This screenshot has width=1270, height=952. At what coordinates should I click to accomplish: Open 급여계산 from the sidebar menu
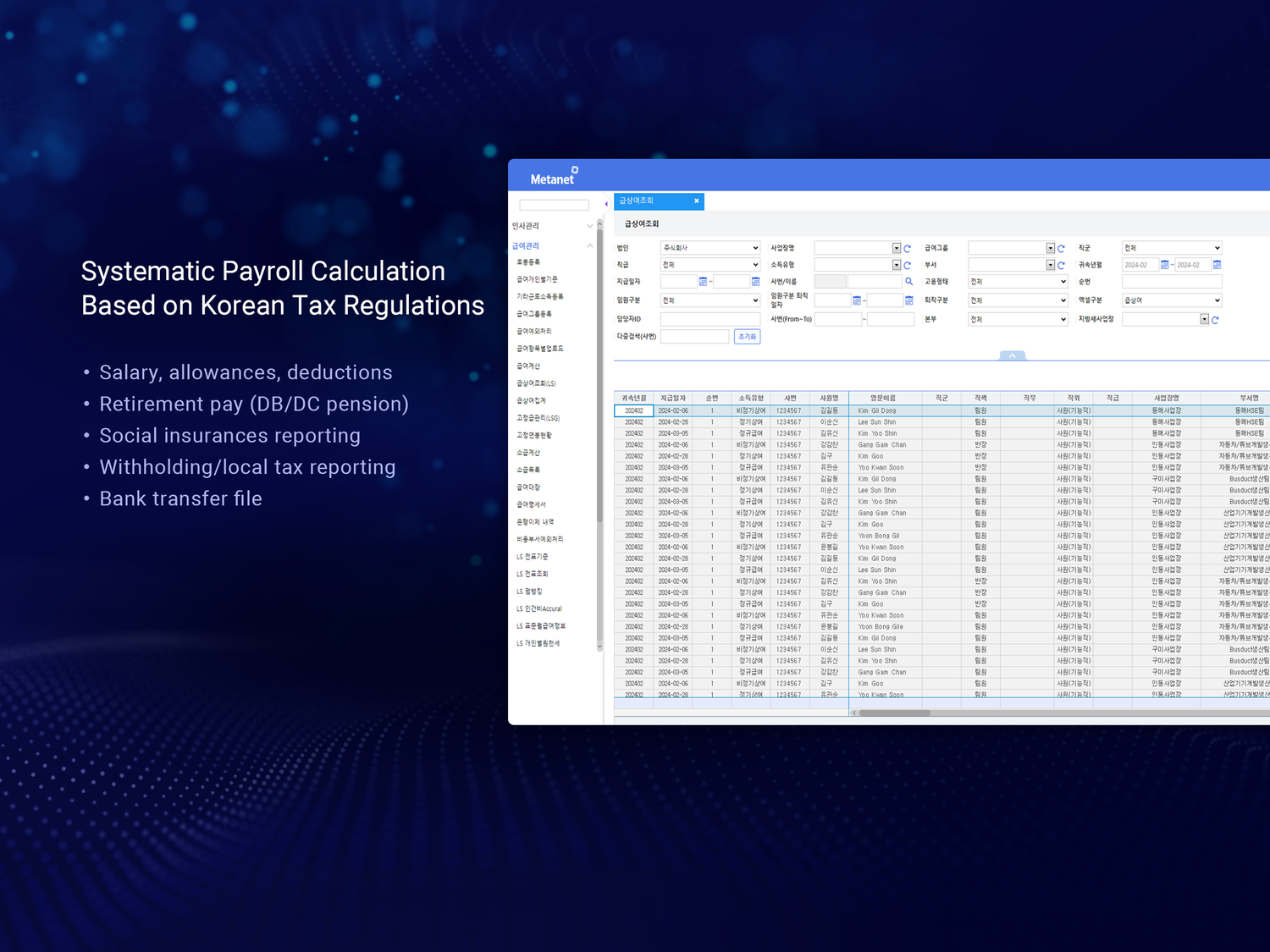point(529,366)
